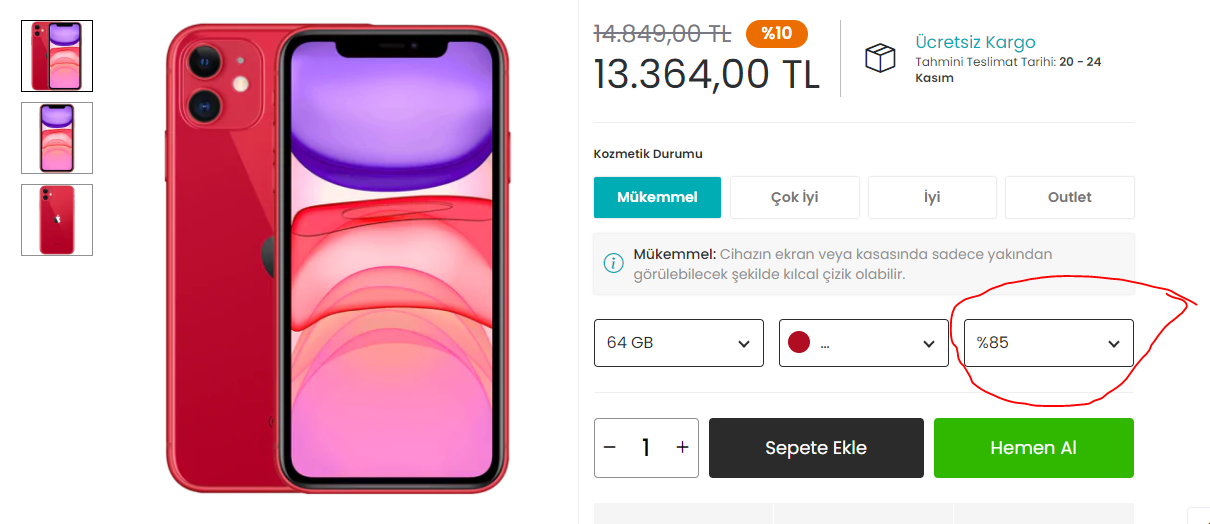This screenshot has width=1210, height=524.
Task: Click the %10 discount badge
Action: pyautogui.click(x=776, y=33)
